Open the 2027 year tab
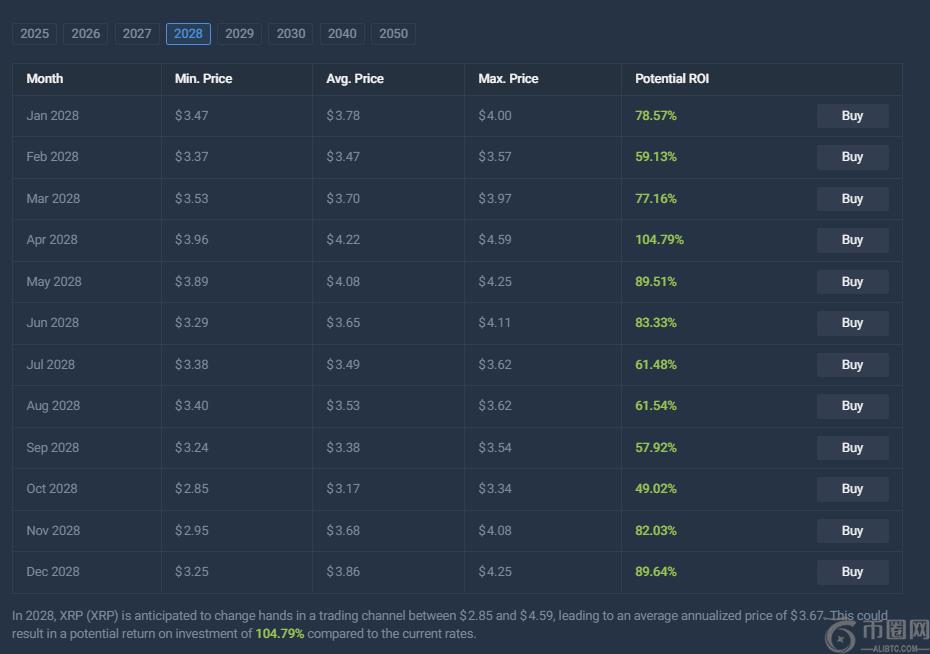Viewport: 930px width, 654px height. (x=137, y=34)
